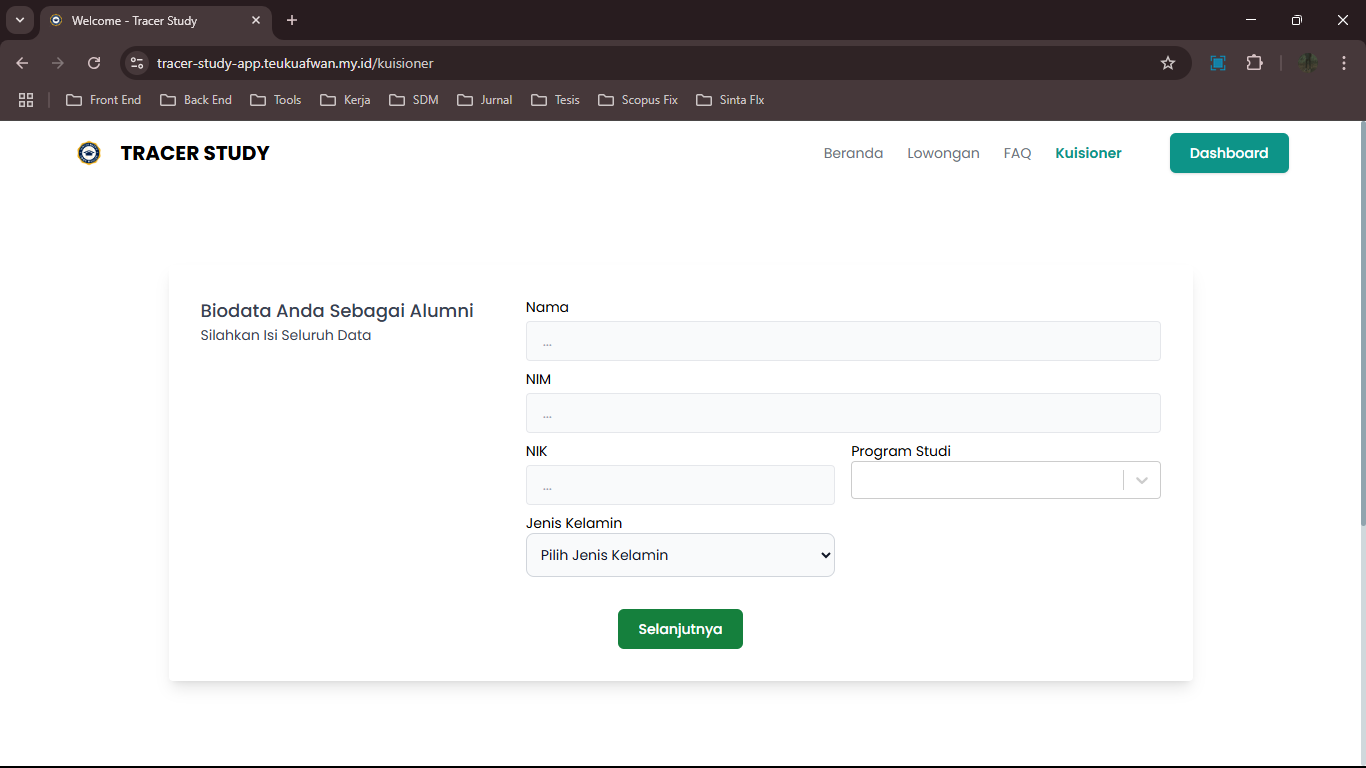Open the Jenis Kelamin select box
1366x768 pixels.
pyautogui.click(x=680, y=555)
